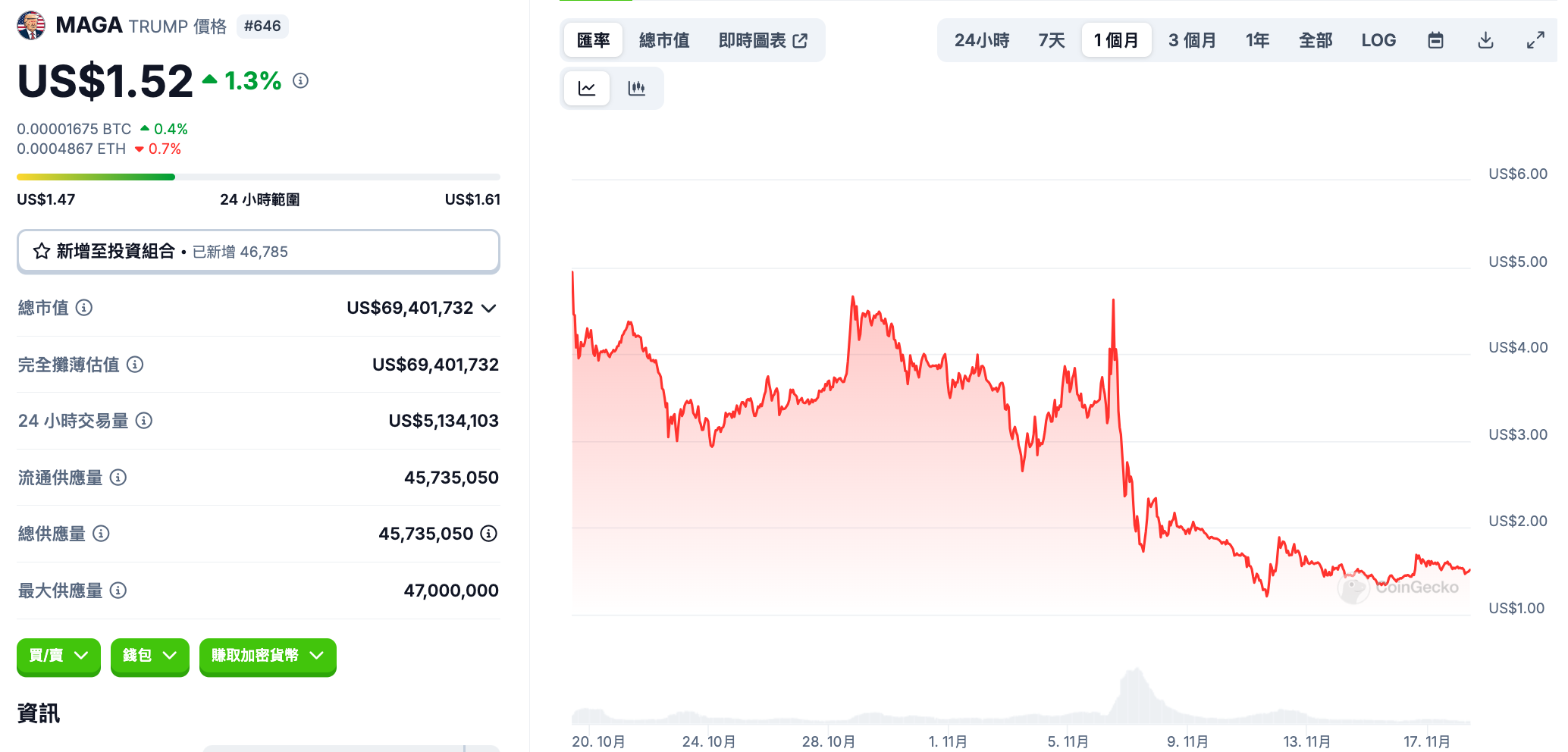Click the calendar date range icon
This screenshot has width=1568, height=752.
1435,40
